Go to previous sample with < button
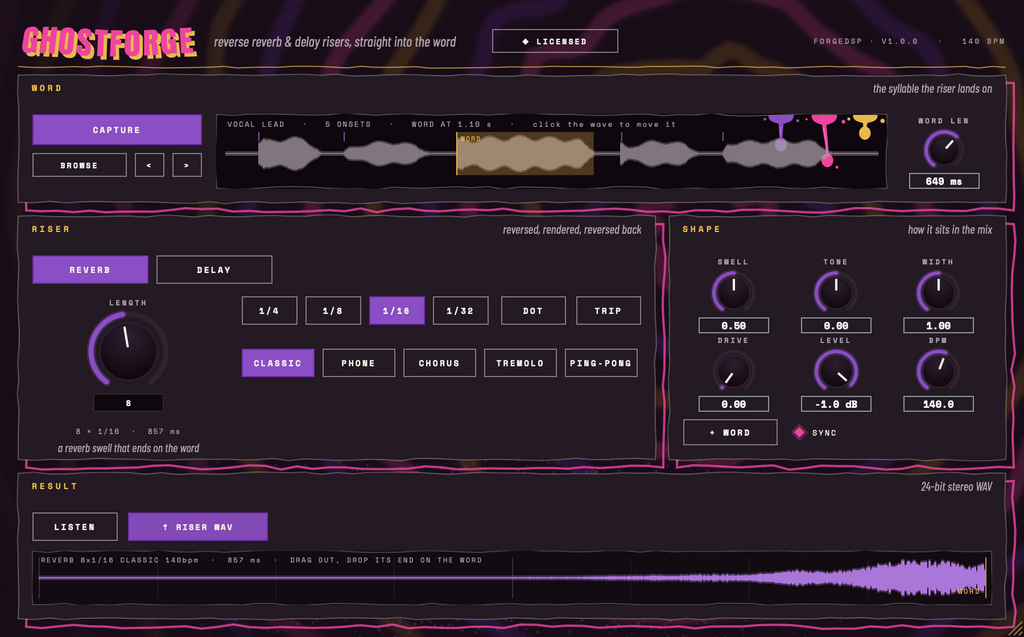Screen dimensions: 1024x637 pyautogui.click(x=150, y=165)
